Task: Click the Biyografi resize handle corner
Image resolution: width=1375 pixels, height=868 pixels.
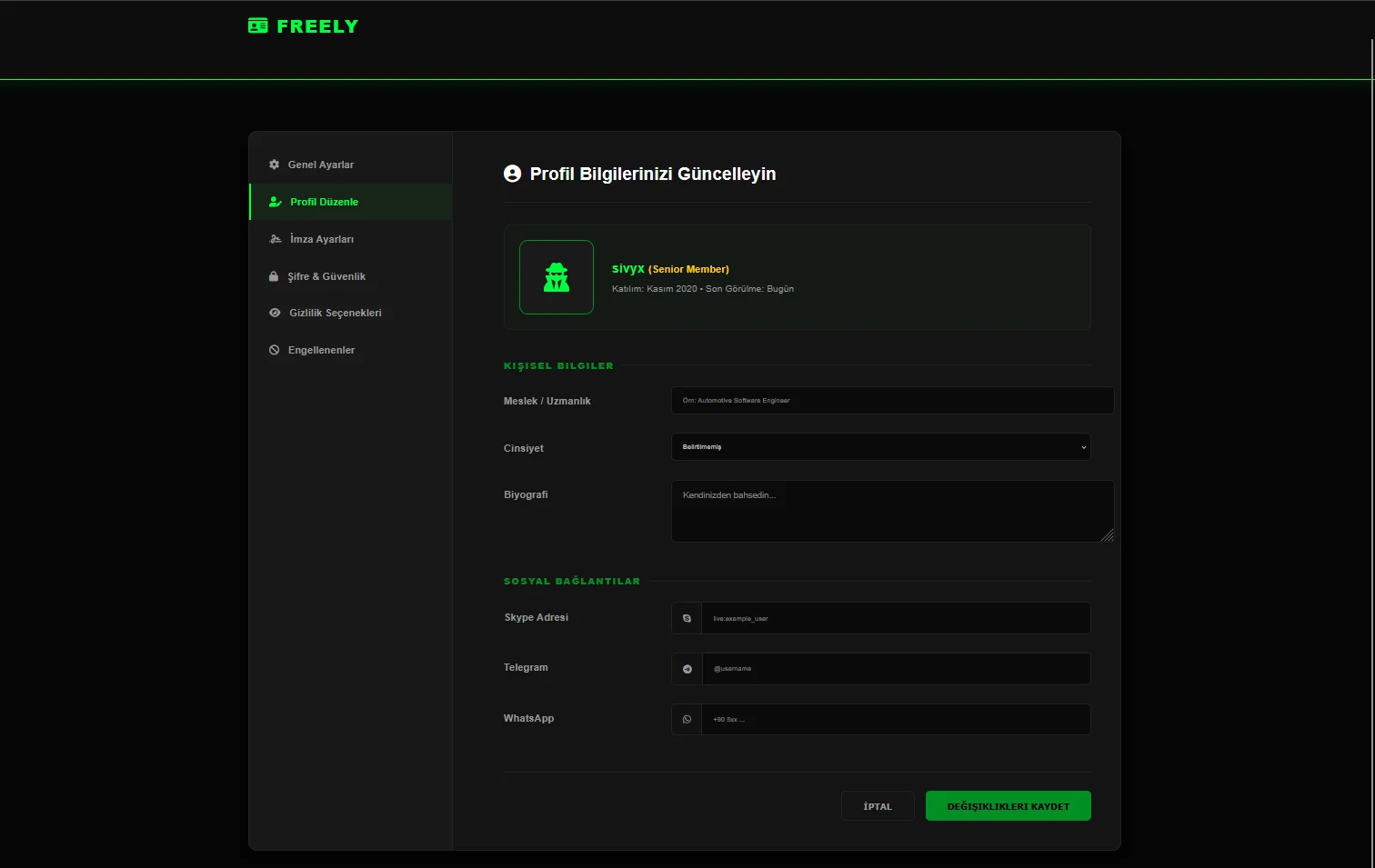Action: point(1107,535)
